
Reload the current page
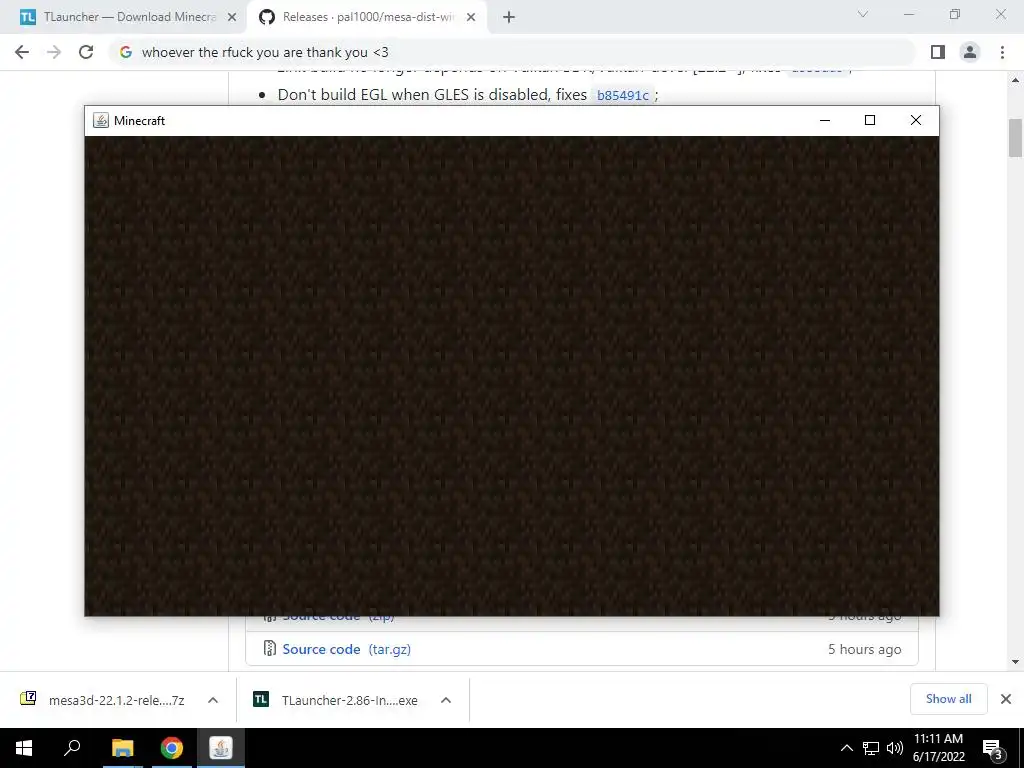pyautogui.click(x=86, y=52)
